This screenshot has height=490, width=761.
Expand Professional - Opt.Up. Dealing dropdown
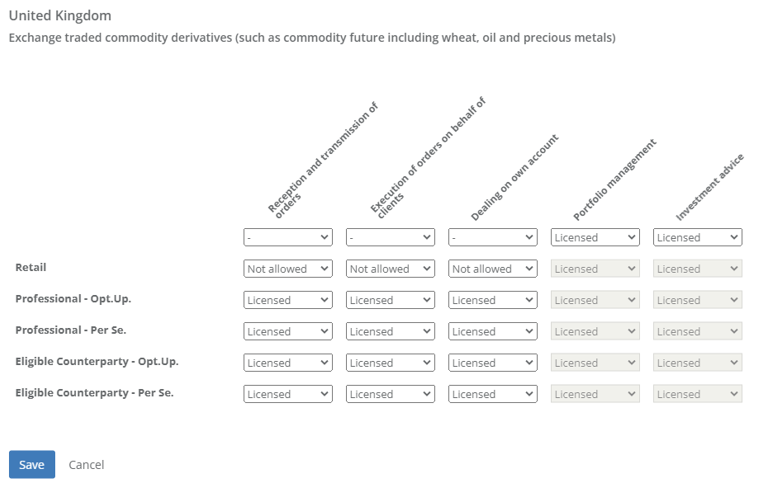click(492, 300)
